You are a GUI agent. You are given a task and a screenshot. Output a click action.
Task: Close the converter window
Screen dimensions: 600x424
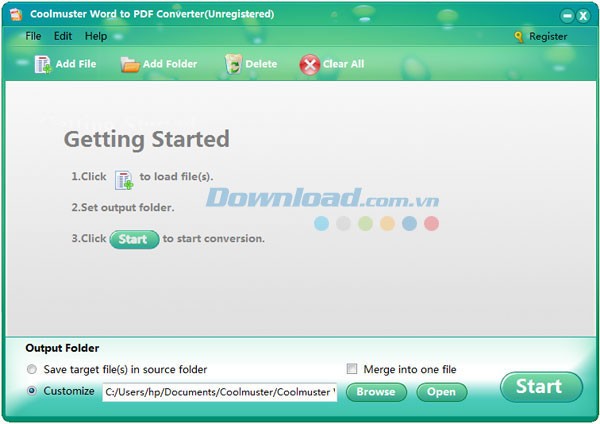click(x=583, y=16)
